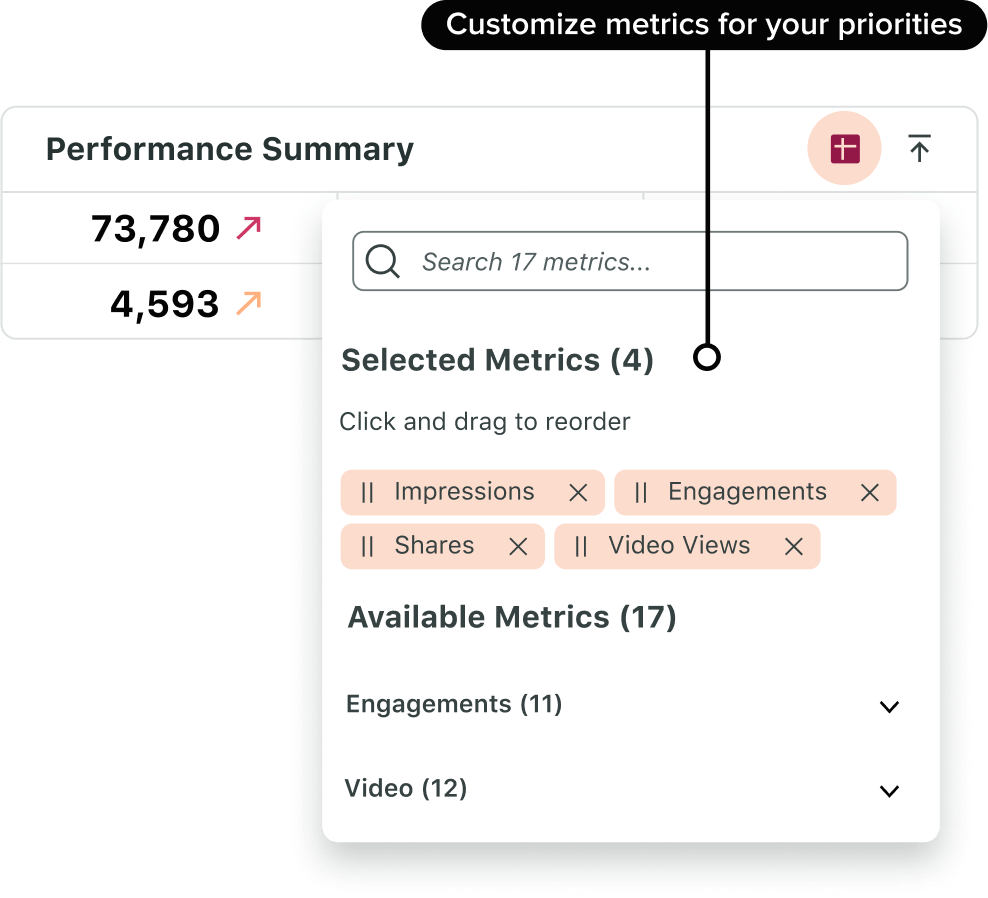This screenshot has width=988, height=898.
Task: Select the Video Views metric chip
Action: [678, 546]
